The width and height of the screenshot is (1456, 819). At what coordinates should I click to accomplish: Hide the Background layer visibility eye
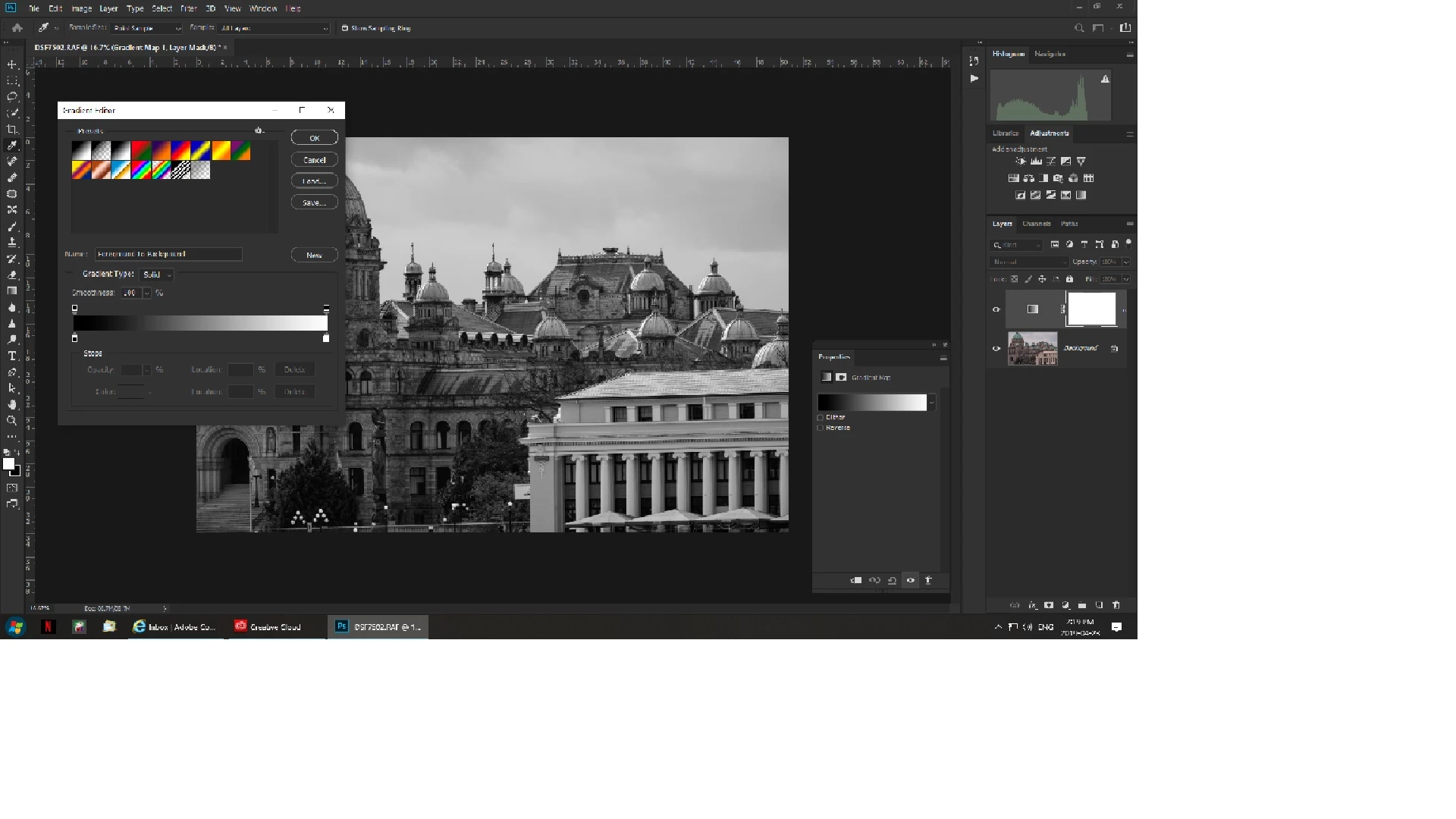pyautogui.click(x=996, y=349)
